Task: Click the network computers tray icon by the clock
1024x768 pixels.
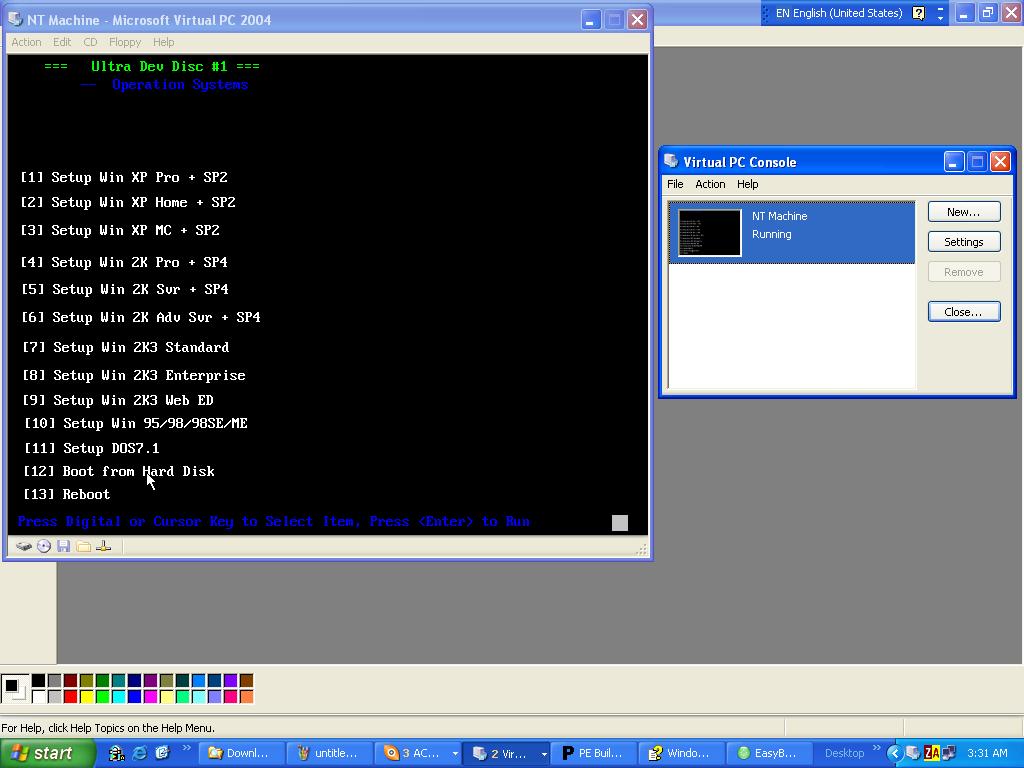Action: pos(949,753)
